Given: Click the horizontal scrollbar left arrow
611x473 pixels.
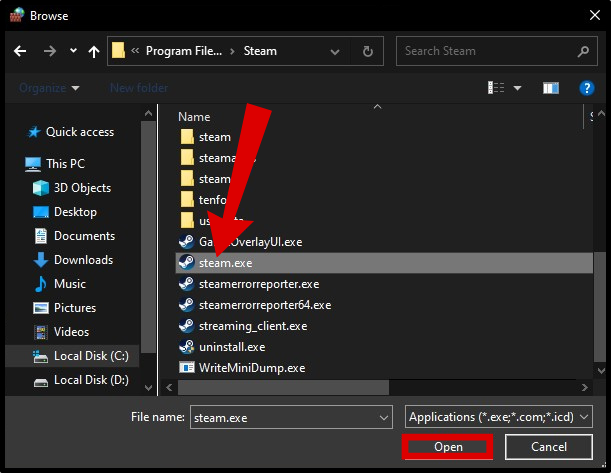Looking at the screenshot, I should coord(169,387).
